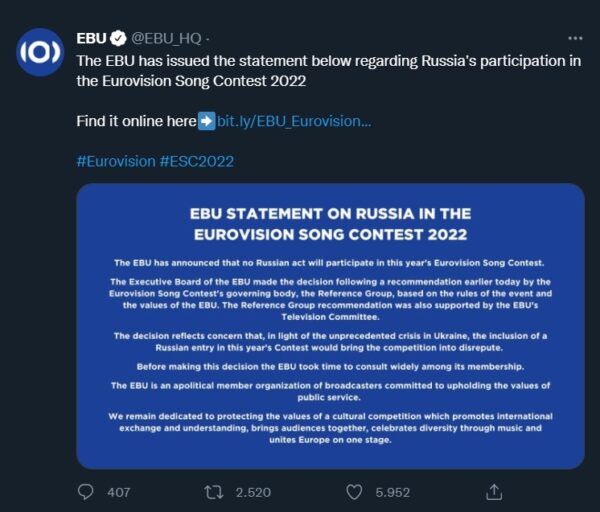Reply to the tweet via speech bubble icon
This screenshot has width=600, height=512.
[87, 492]
